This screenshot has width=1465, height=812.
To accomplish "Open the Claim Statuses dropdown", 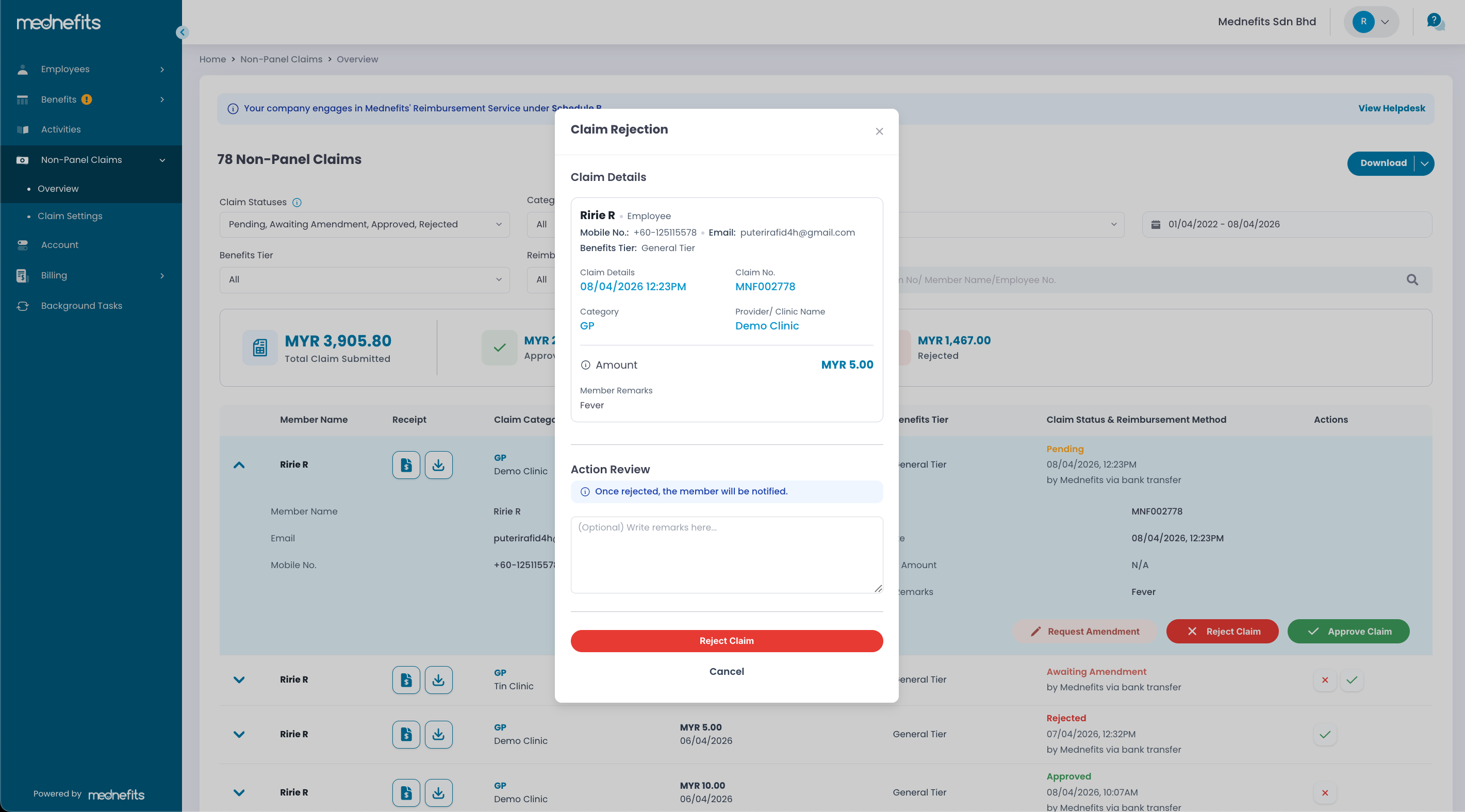I will 364,224.
